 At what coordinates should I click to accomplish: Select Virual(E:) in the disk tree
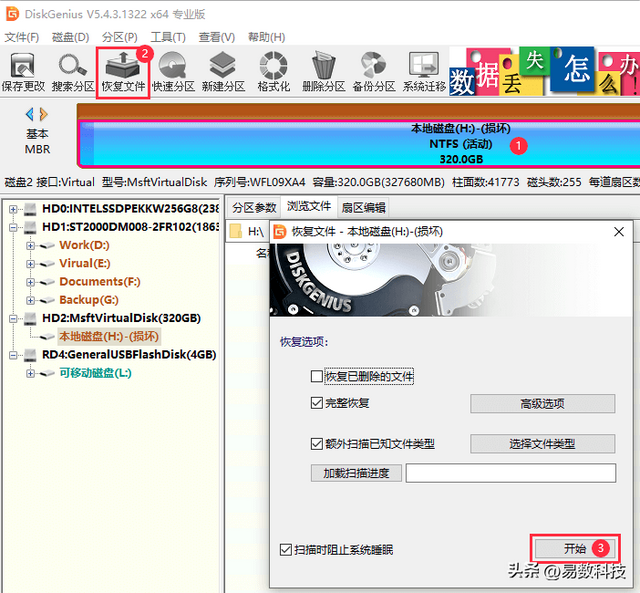click(84, 264)
